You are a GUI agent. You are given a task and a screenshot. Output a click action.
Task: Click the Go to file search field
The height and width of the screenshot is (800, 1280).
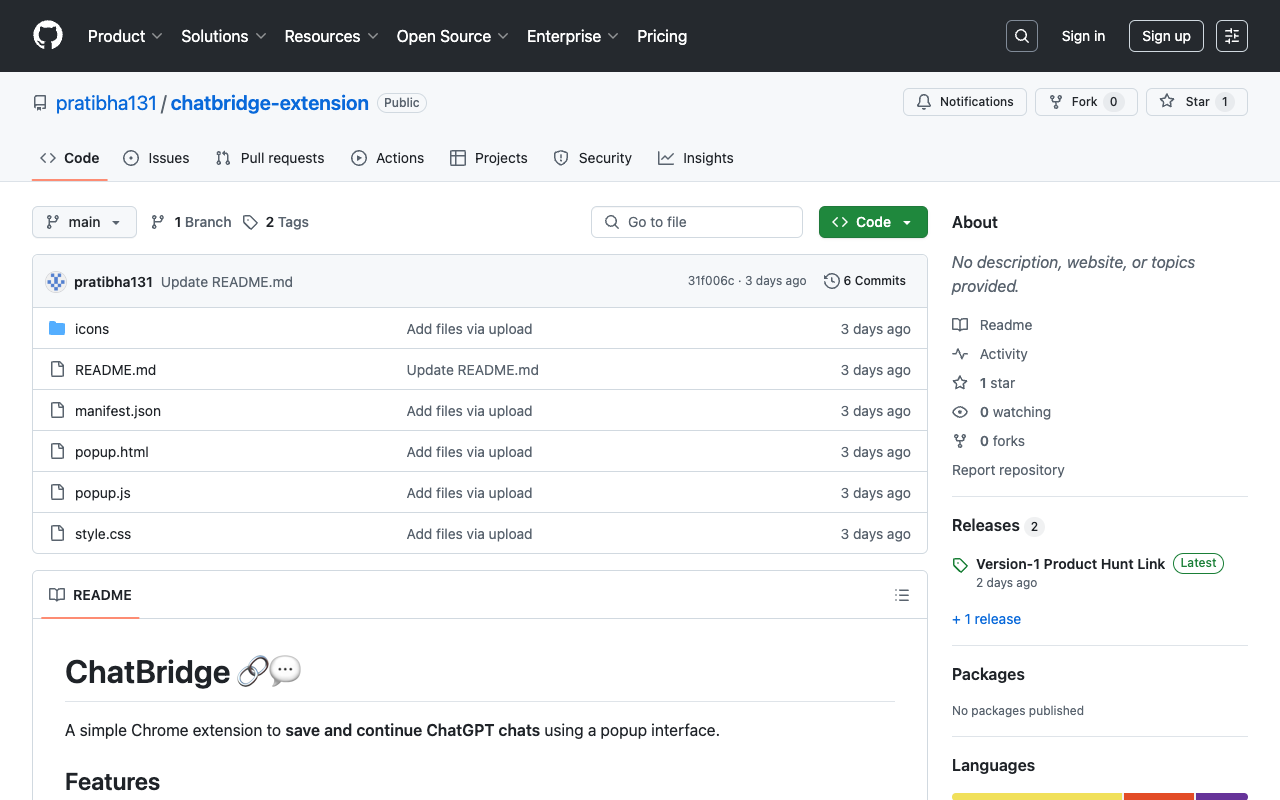[x=697, y=221]
